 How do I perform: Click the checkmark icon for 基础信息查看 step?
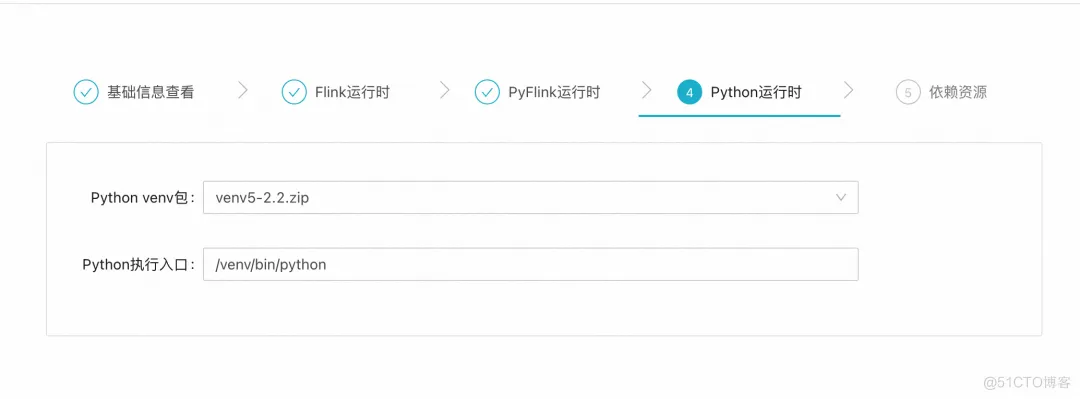(x=86, y=92)
